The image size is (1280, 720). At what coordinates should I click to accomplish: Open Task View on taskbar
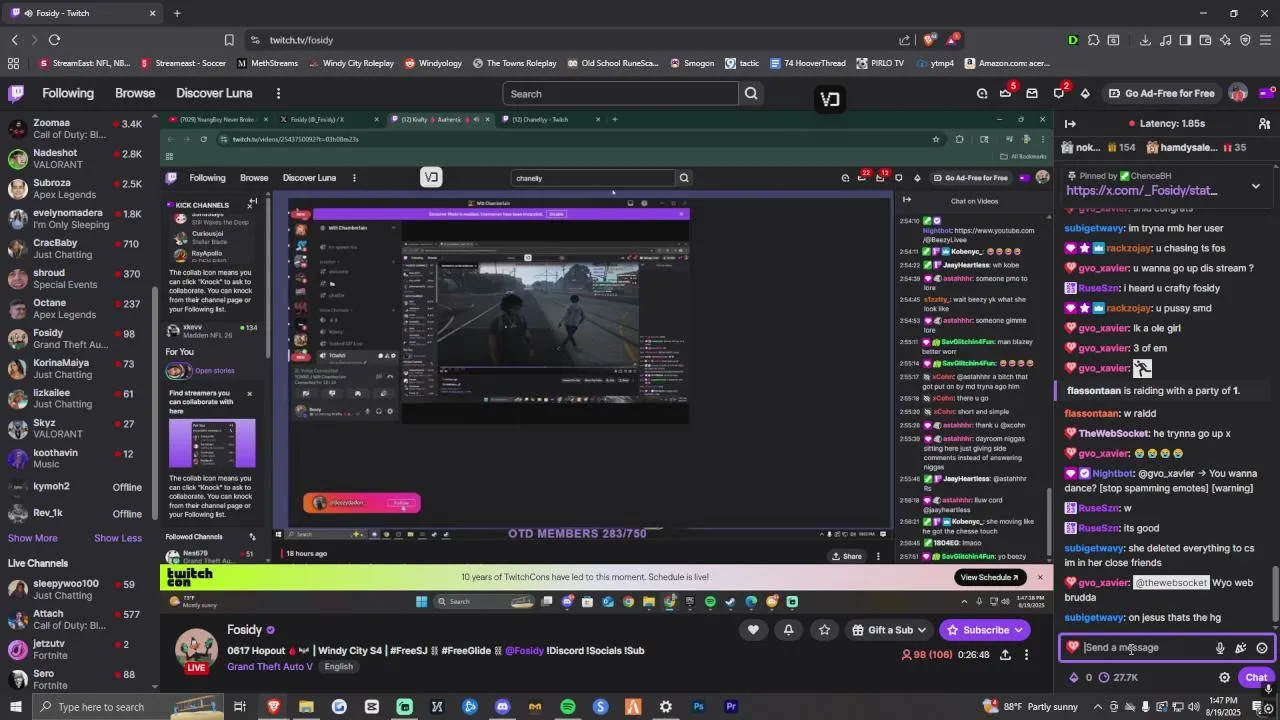tap(240, 707)
